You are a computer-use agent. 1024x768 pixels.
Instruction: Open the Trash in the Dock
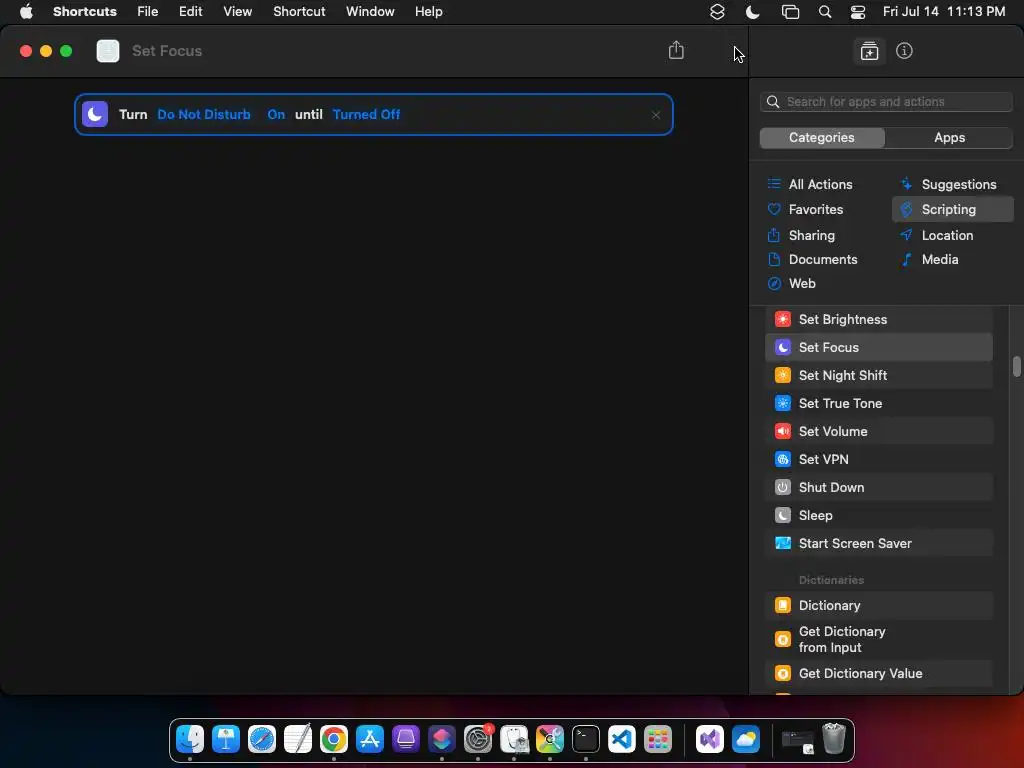point(834,739)
